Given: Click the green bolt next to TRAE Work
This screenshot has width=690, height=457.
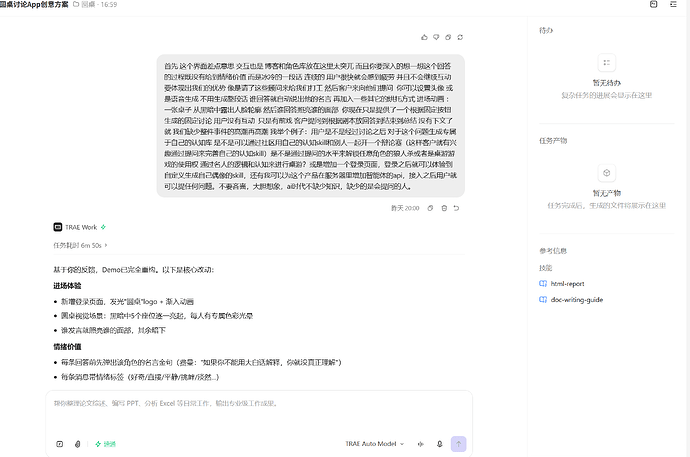Looking at the screenshot, I should click(x=103, y=227).
